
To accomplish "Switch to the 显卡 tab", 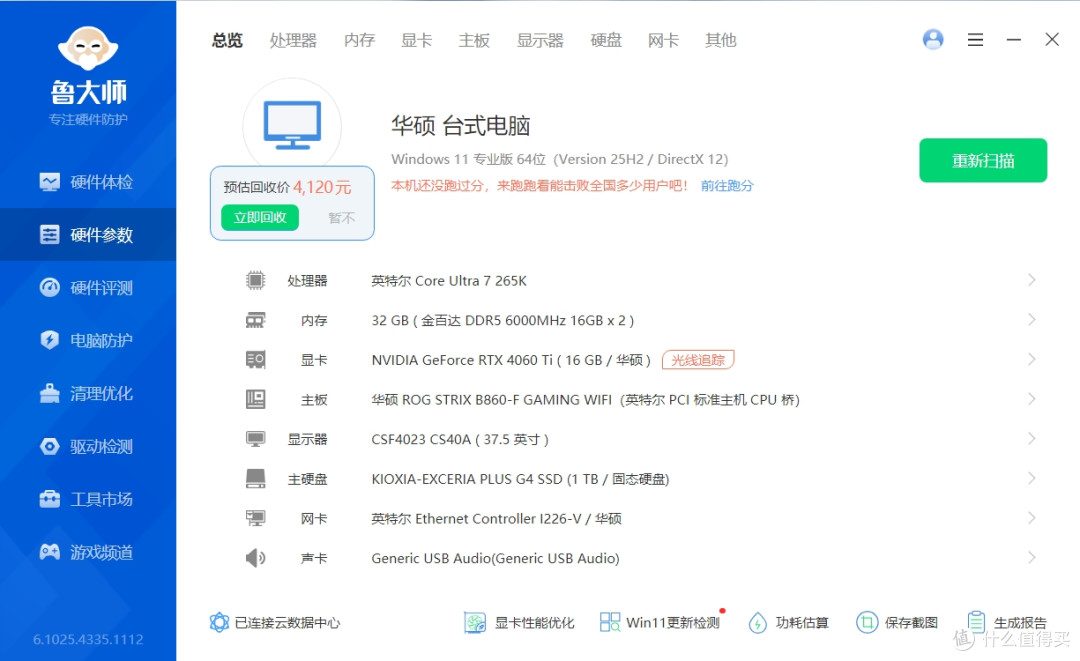I will pos(417,41).
